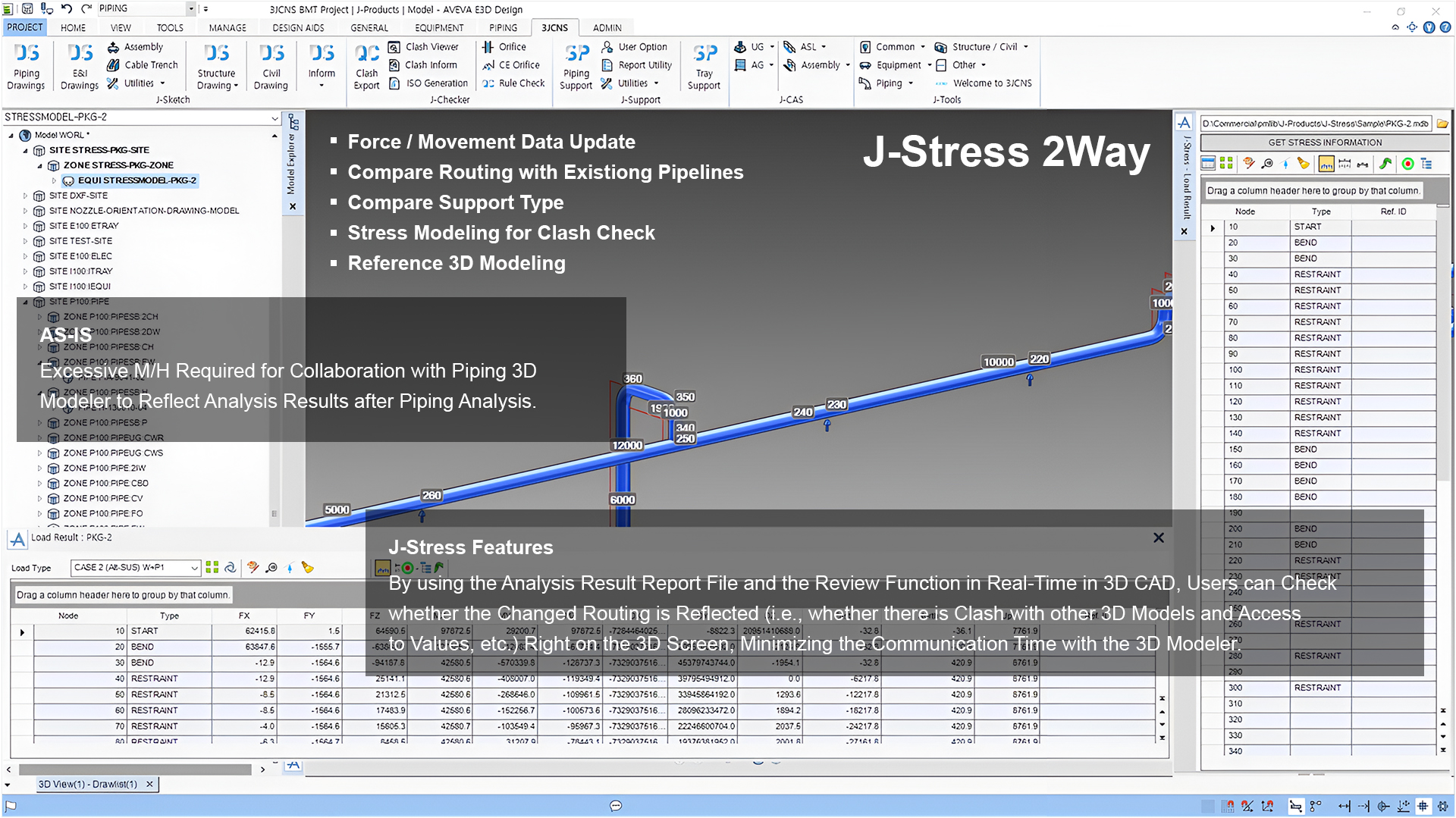The height and width of the screenshot is (818, 1456).
Task: Toggle the Model Explorer pin tree icon
Action: point(293,123)
